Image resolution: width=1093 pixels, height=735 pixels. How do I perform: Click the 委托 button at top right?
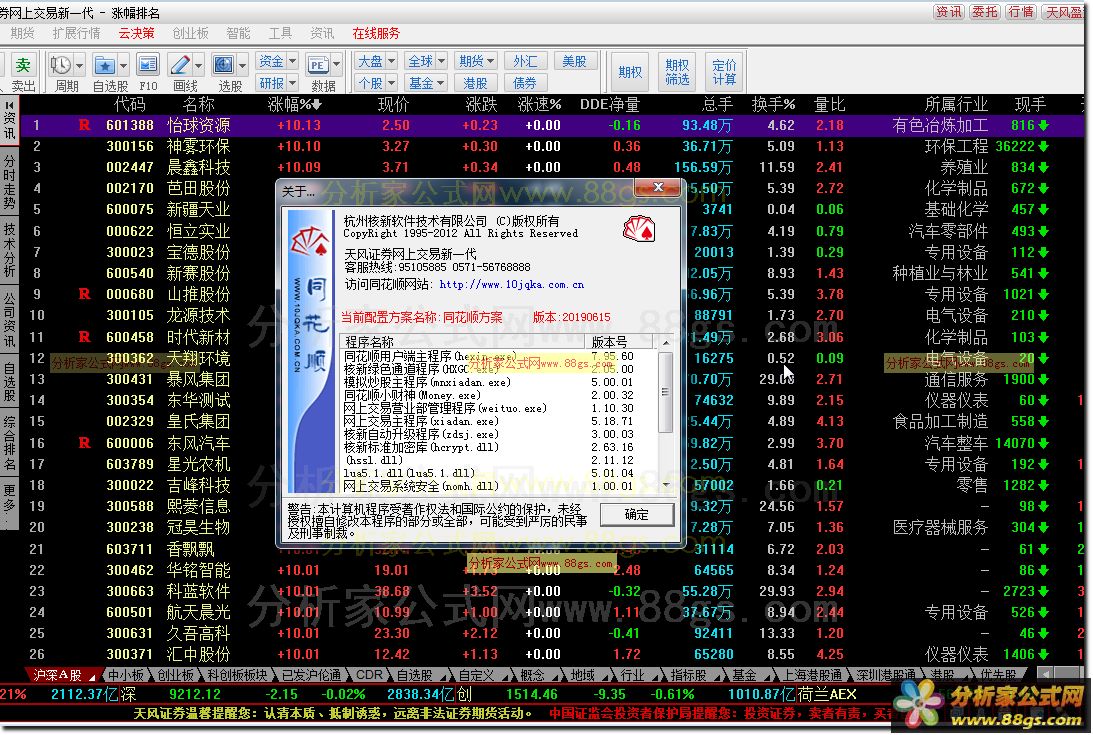click(984, 12)
